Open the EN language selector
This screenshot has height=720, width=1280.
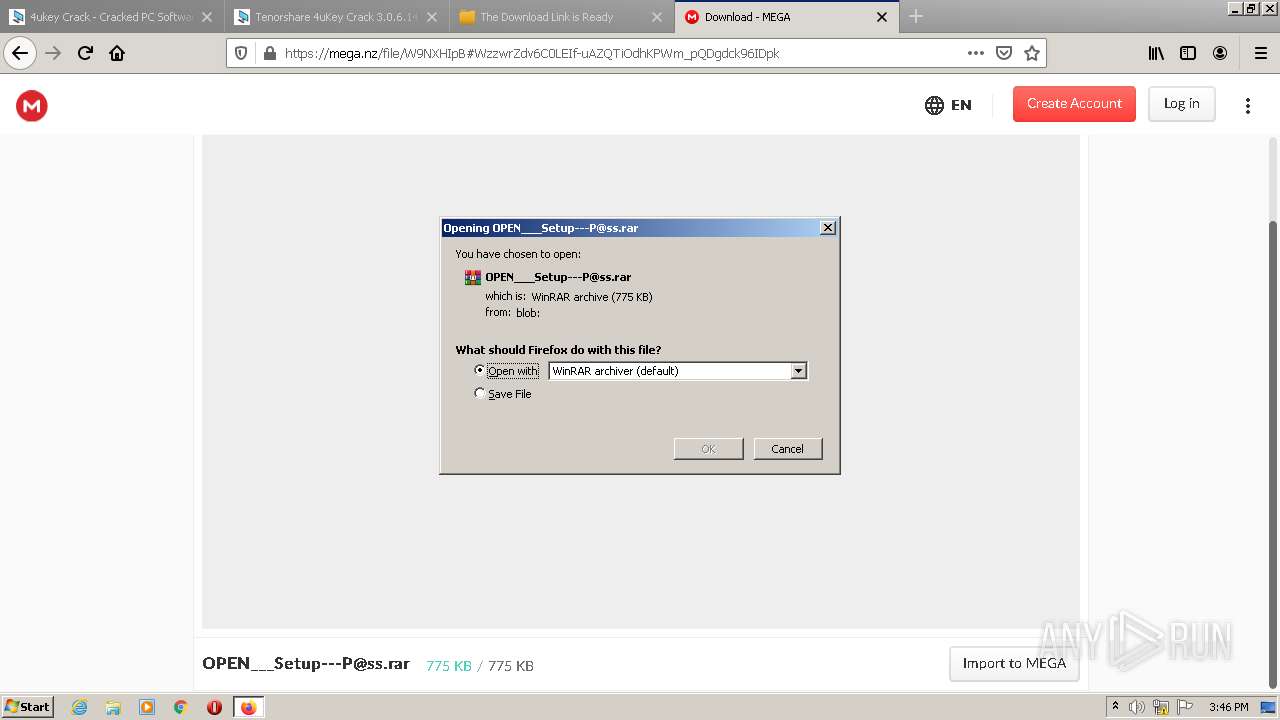click(948, 105)
